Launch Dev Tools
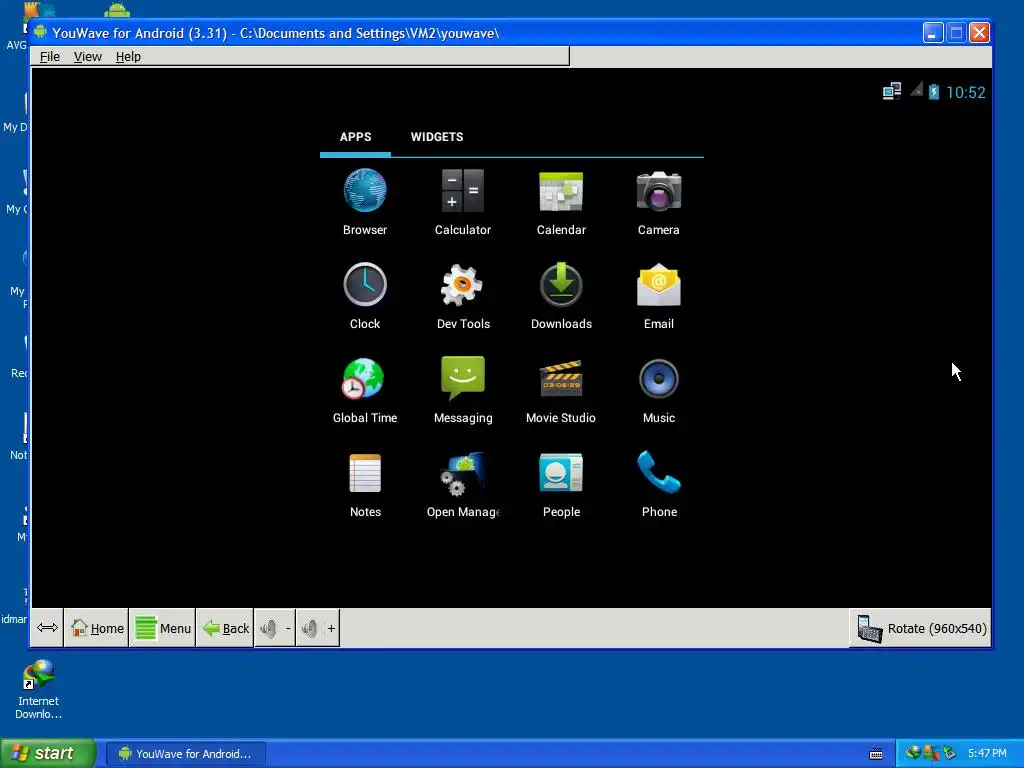1024x768 pixels. tap(462, 296)
